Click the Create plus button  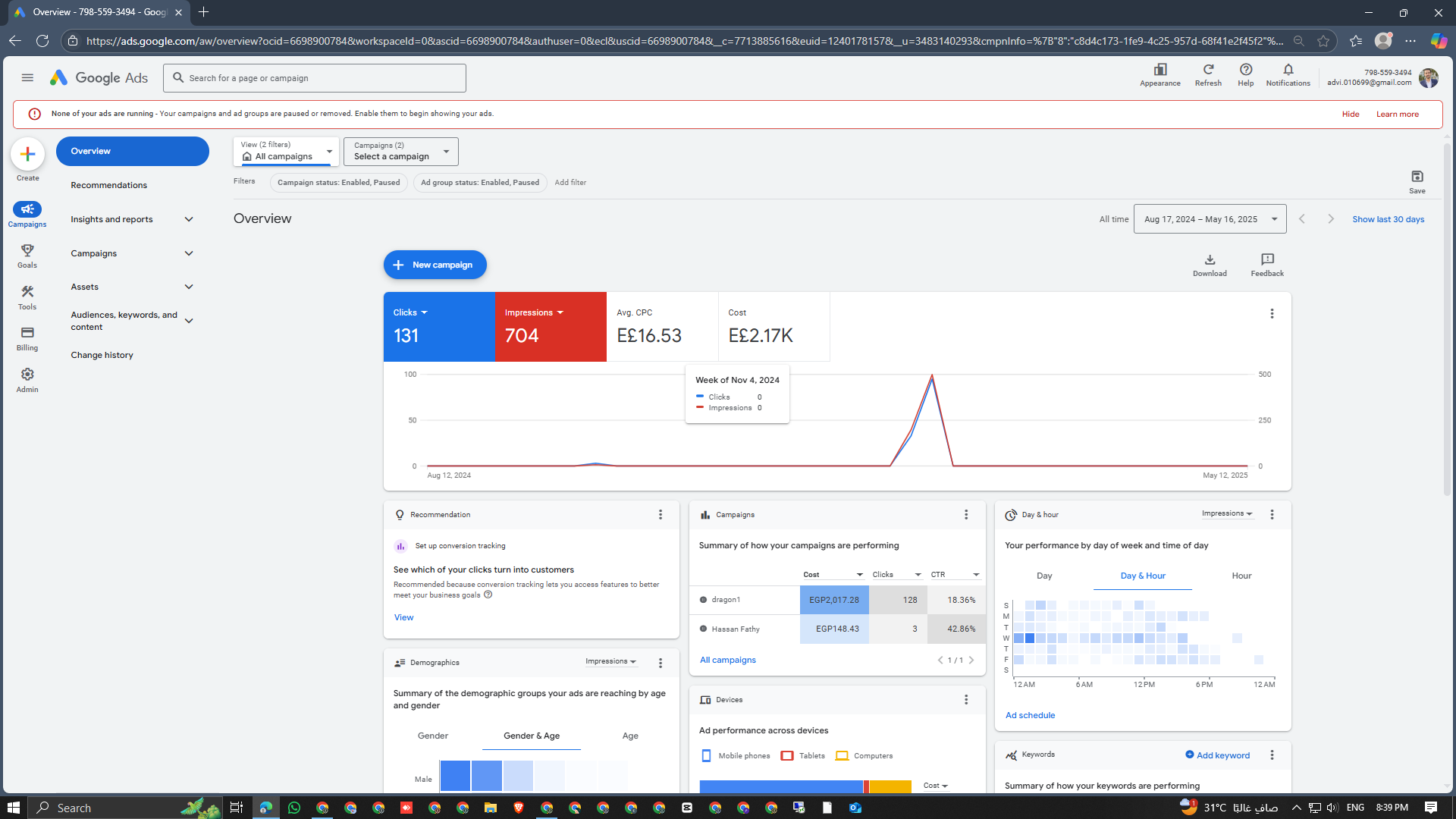tap(28, 154)
